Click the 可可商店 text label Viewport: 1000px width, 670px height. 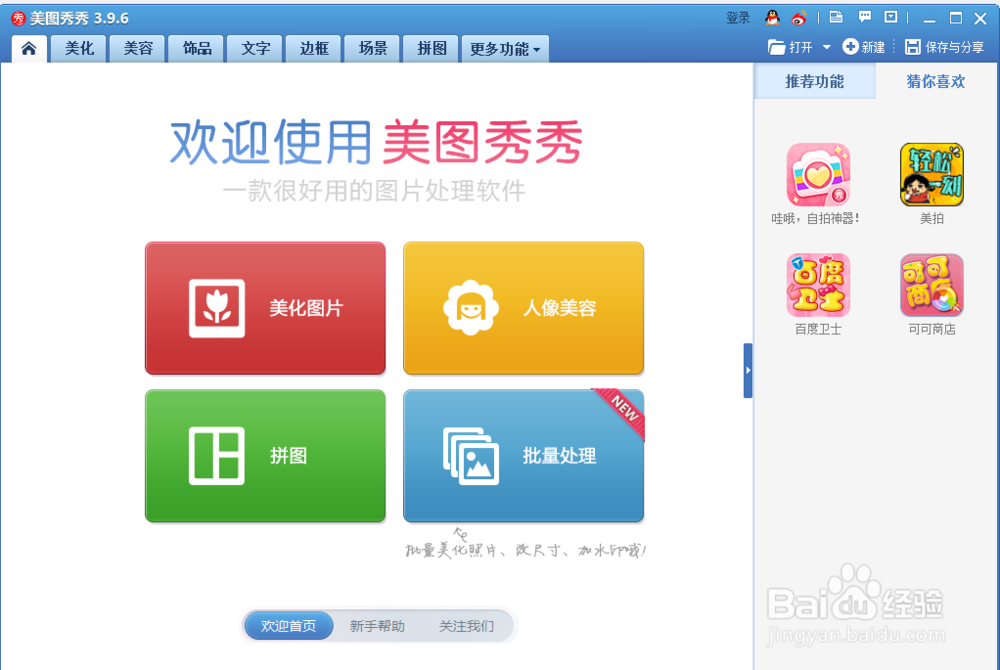point(932,329)
